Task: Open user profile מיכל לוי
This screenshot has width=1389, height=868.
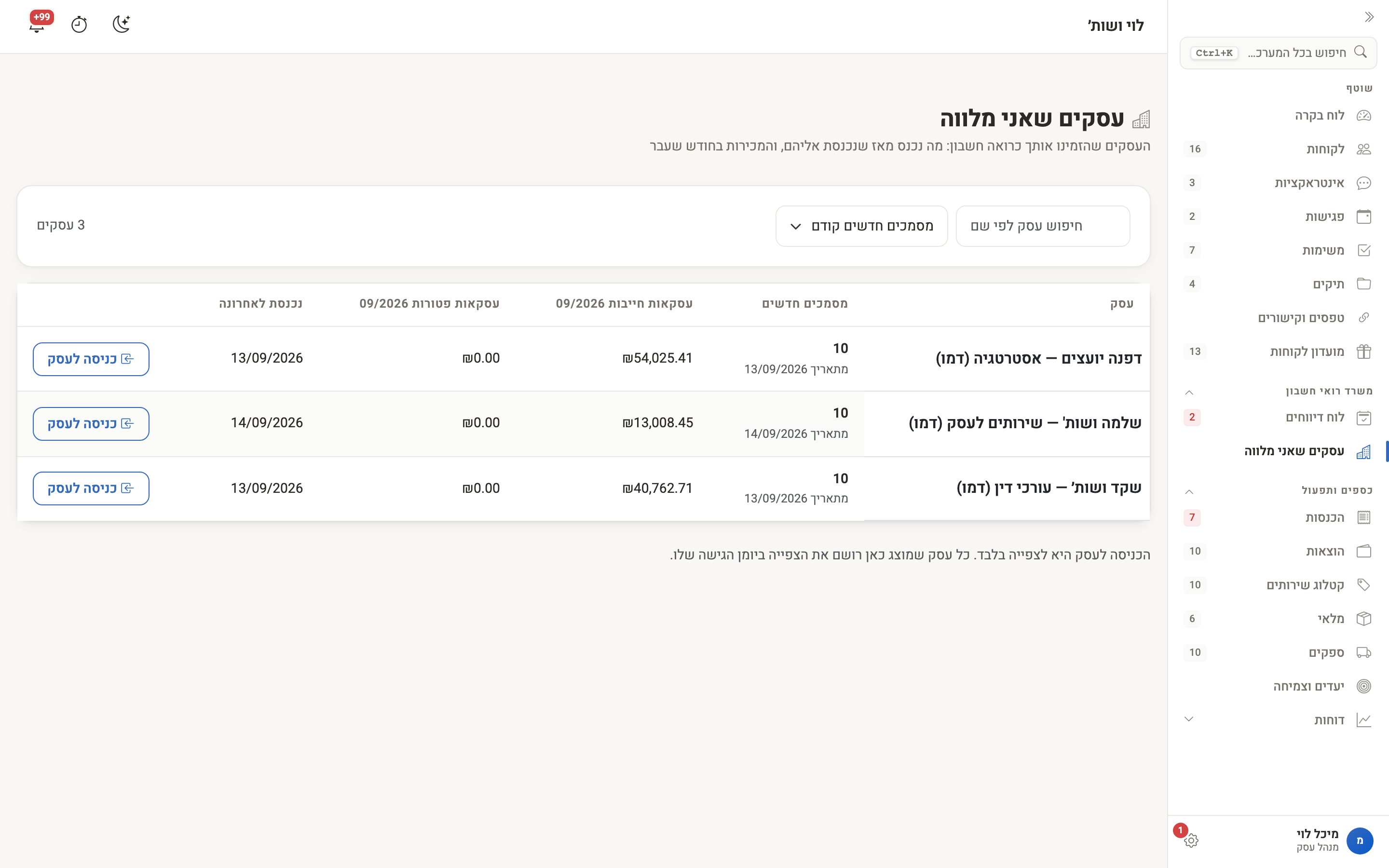Action: pos(1335,840)
